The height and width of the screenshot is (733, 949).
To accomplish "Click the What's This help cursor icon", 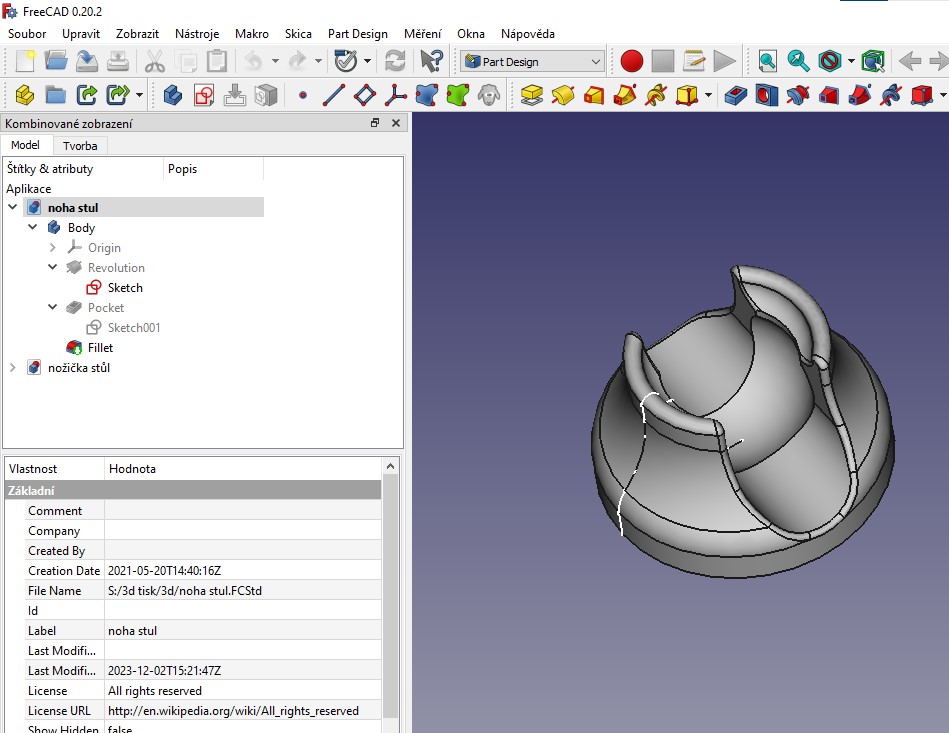I will point(431,61).
